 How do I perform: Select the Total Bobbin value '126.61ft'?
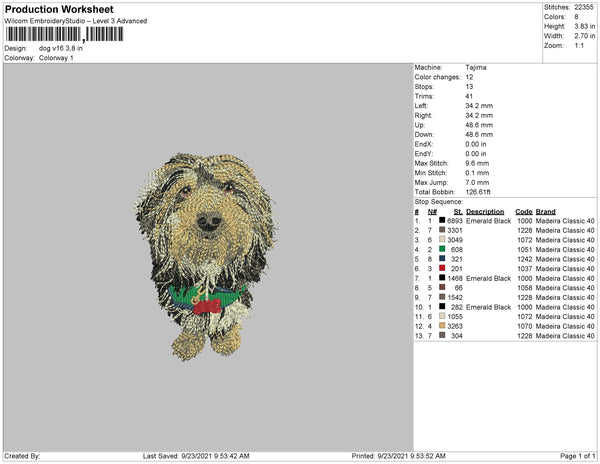(478, 192)
